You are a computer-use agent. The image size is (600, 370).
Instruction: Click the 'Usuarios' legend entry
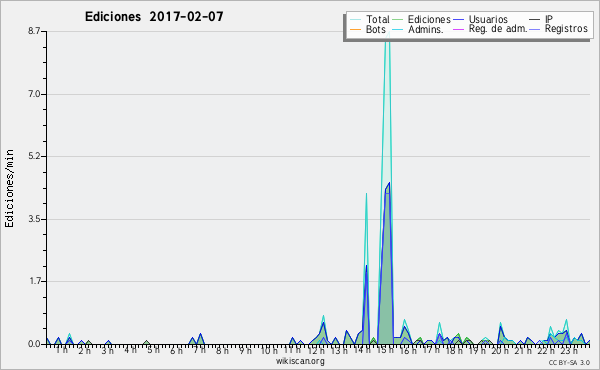488,19
